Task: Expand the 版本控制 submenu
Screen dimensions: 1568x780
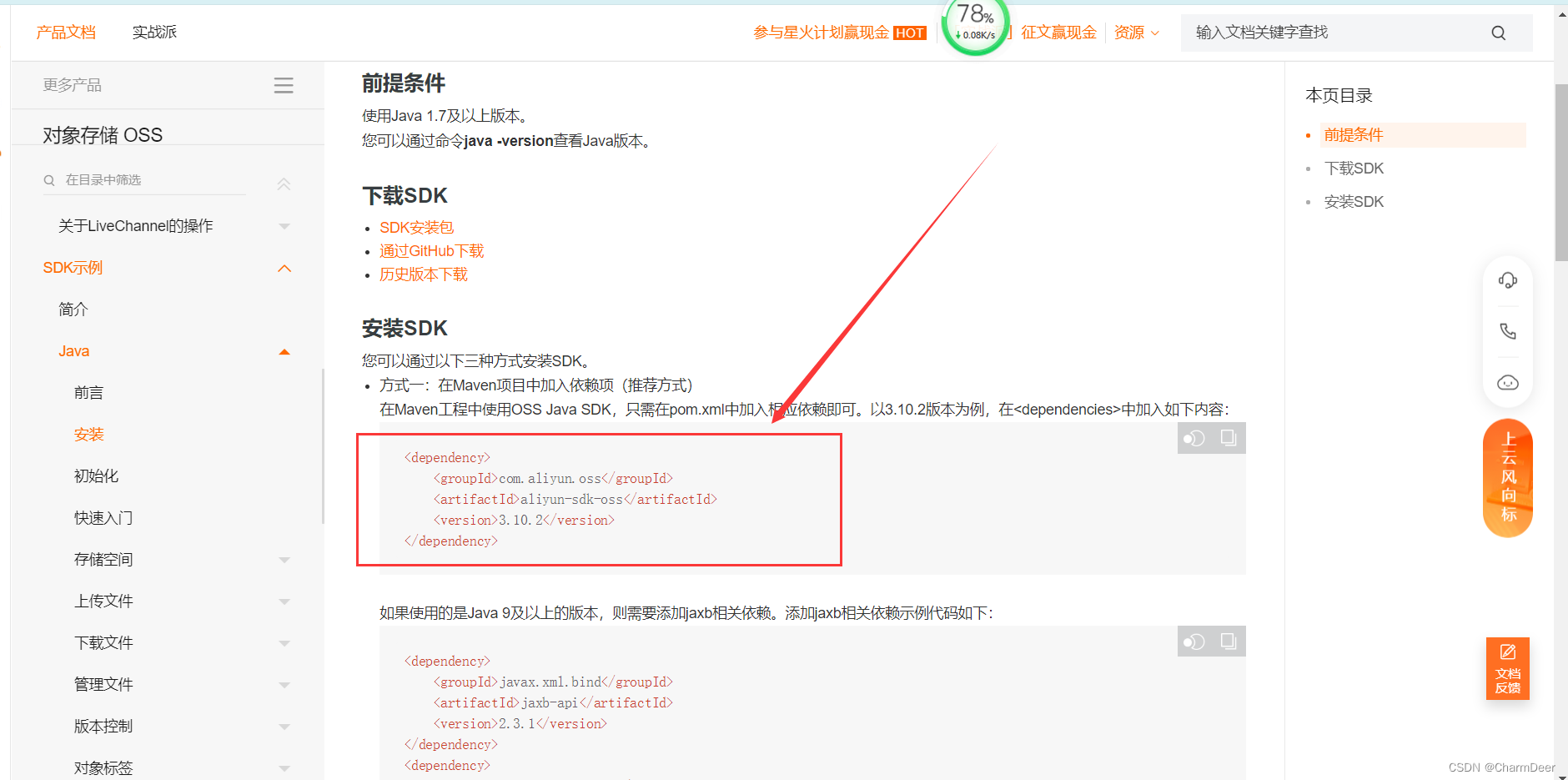Action: (x=284, y=727)
